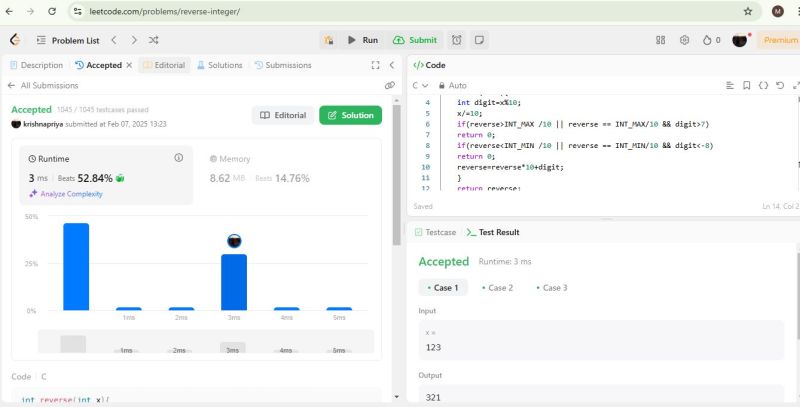The width and height of the screenshot is (800, 407).
Task: Click Analyze Complexity link
Action: pyautogui.click(x=66, y=194)
